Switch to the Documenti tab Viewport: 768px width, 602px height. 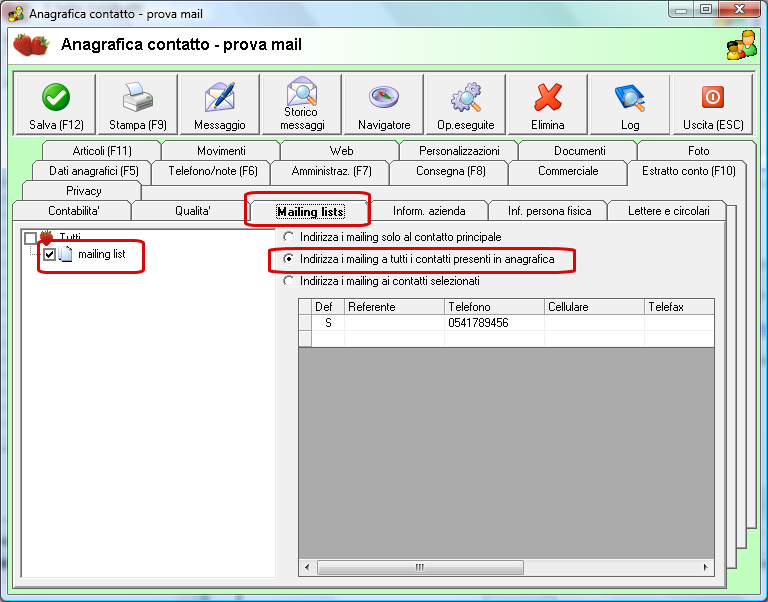pos(579,150)
